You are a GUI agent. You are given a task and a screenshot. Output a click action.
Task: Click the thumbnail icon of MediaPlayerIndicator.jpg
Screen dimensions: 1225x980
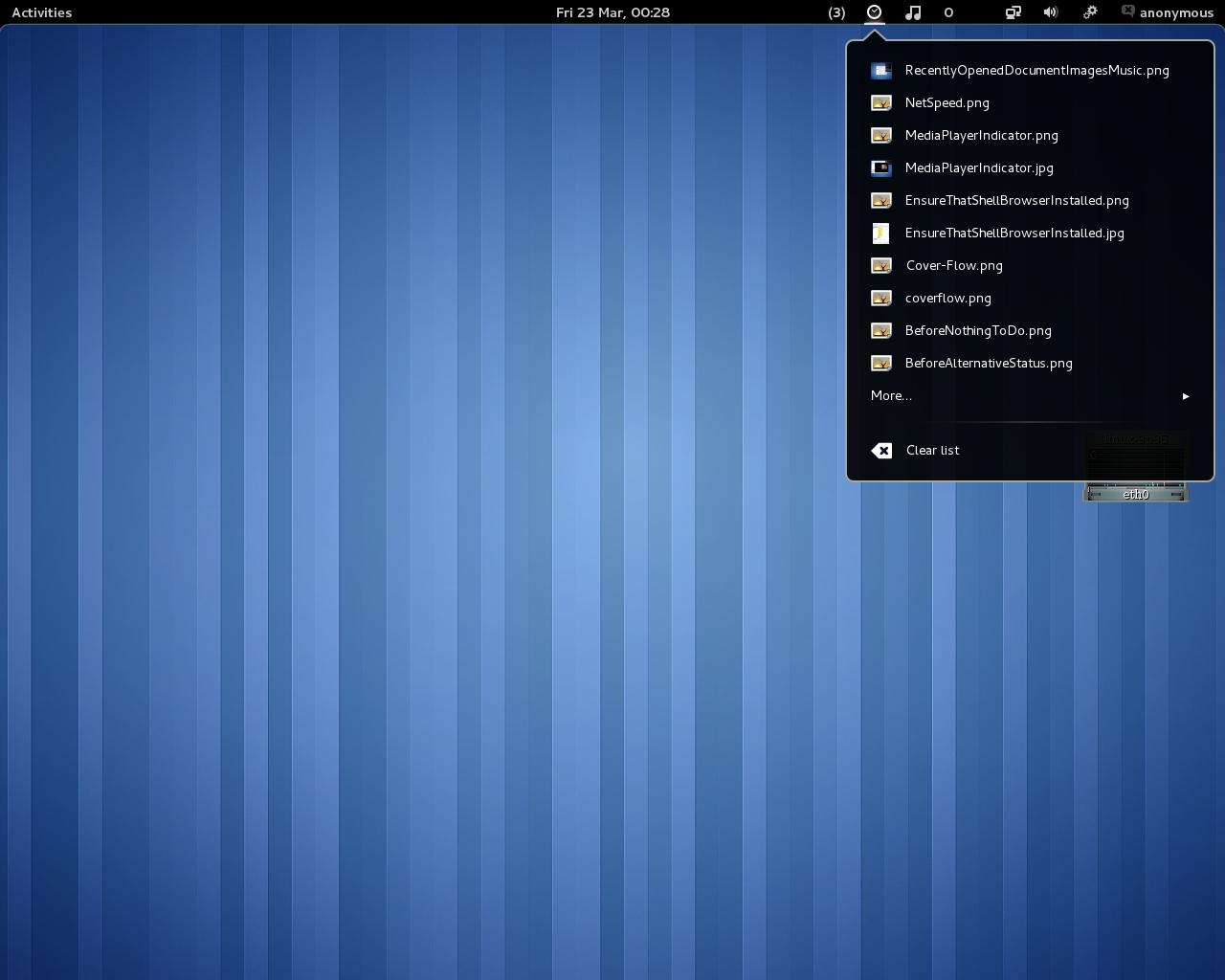click(881, 168)
